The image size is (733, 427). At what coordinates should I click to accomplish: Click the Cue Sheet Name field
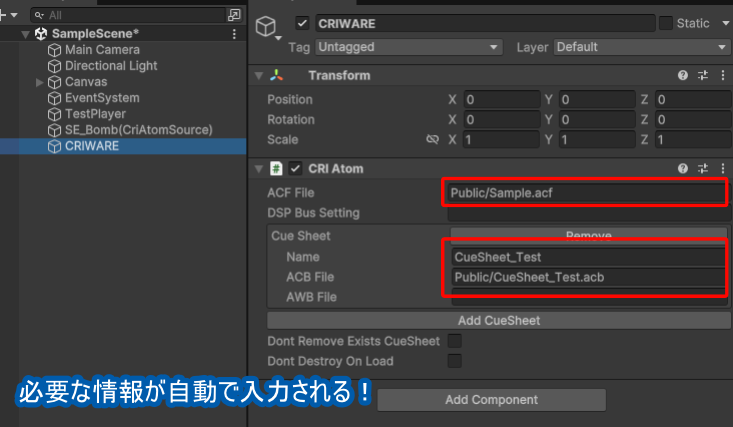pyautogui.click(x=589, y=257)
